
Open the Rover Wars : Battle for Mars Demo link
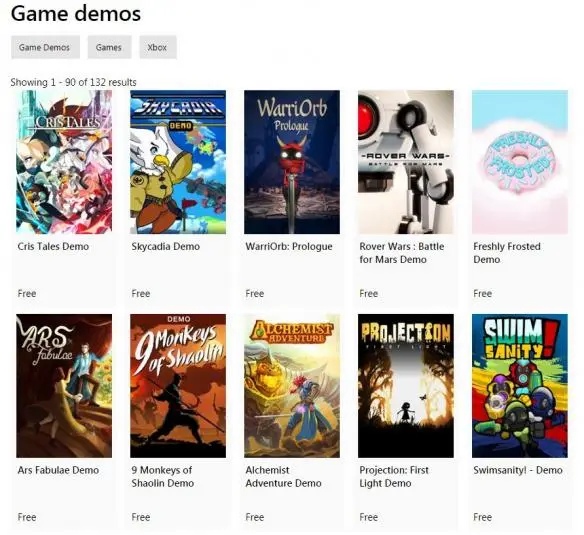[x=402, y=253]
